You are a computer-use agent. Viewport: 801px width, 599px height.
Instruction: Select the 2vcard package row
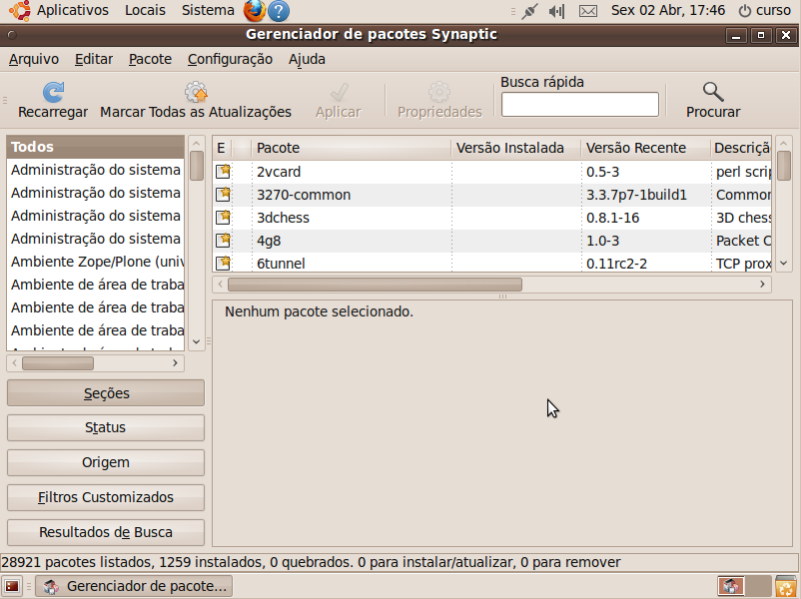coord(492,172)
